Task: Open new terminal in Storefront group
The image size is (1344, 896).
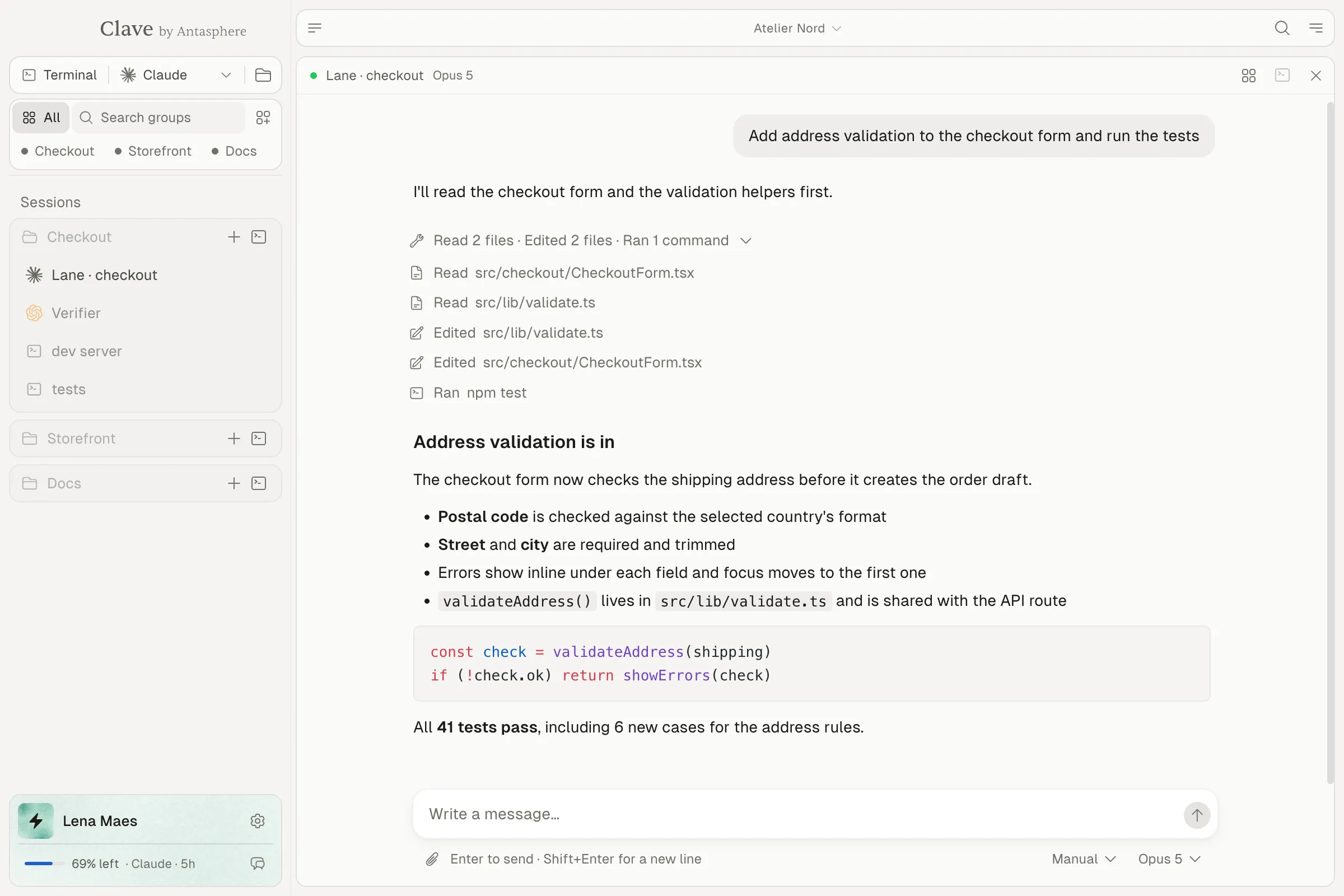Action: 259,438
